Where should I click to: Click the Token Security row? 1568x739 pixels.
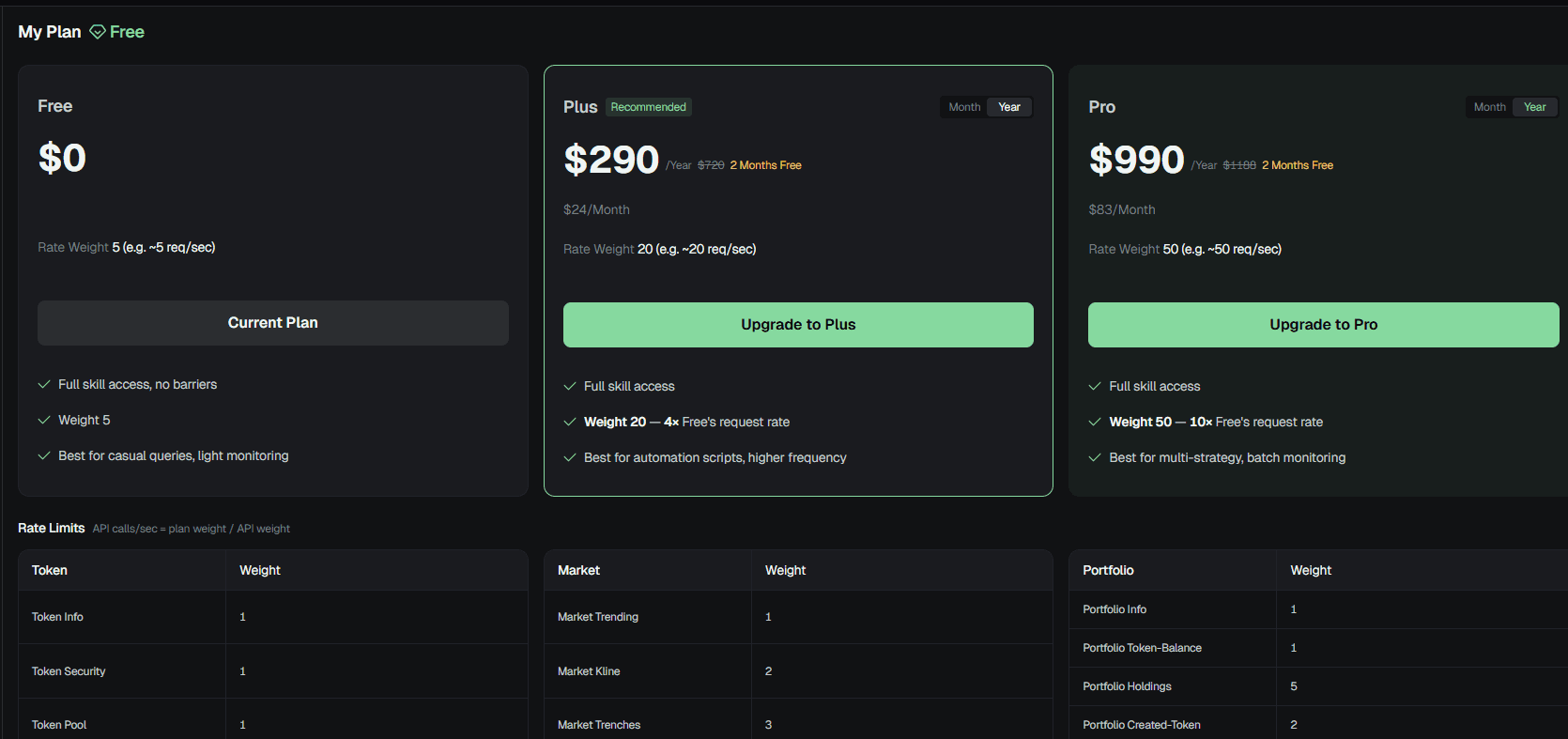[273, 671]
